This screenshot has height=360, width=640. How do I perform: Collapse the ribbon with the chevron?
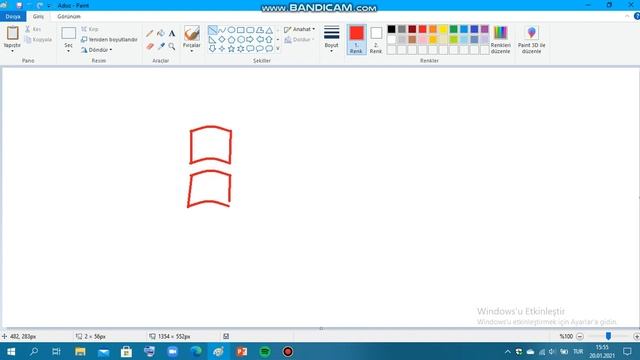(627, 16)
